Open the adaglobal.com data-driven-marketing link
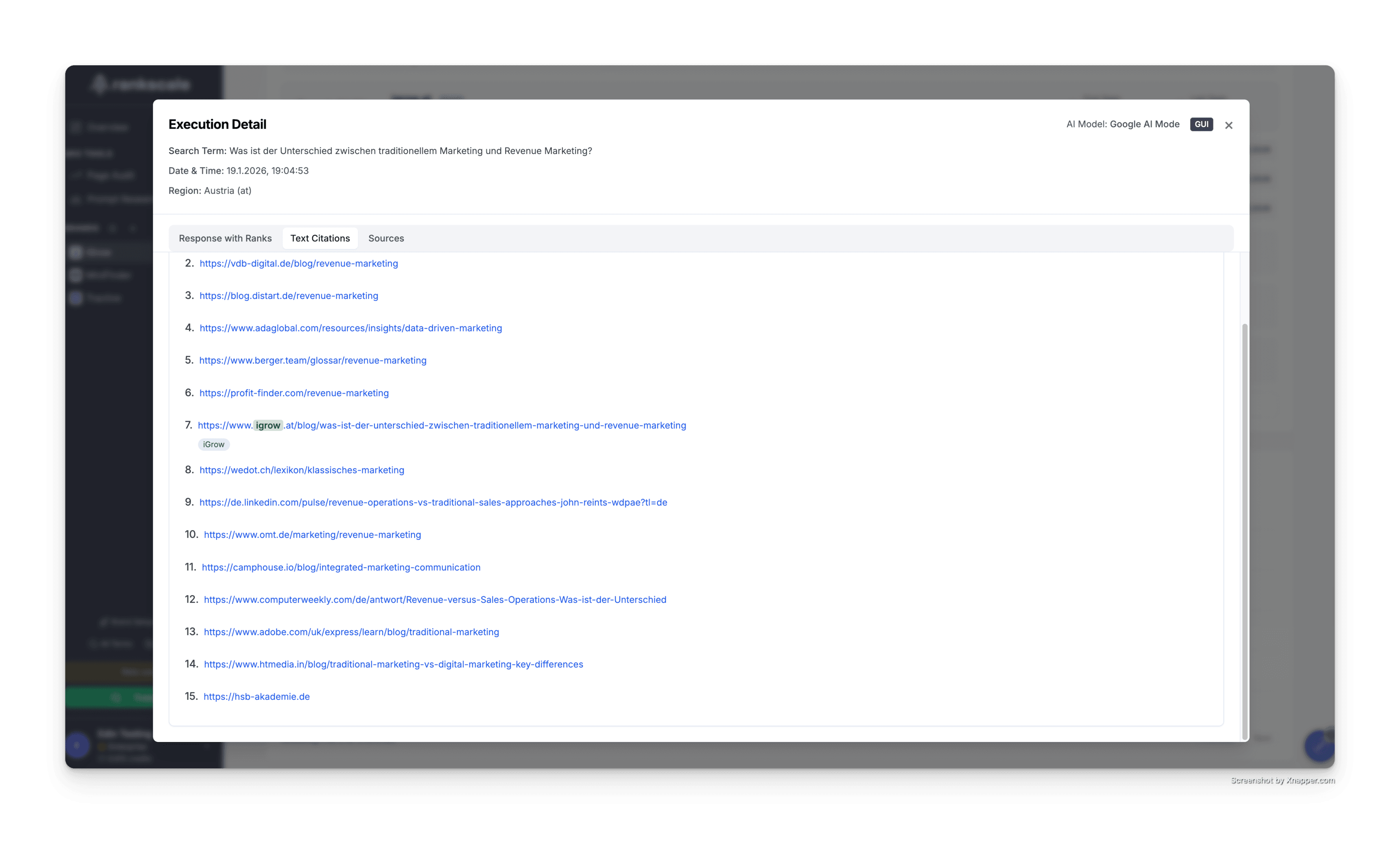This screenshot has width=1400, height=850. click(x=350, y=327)
